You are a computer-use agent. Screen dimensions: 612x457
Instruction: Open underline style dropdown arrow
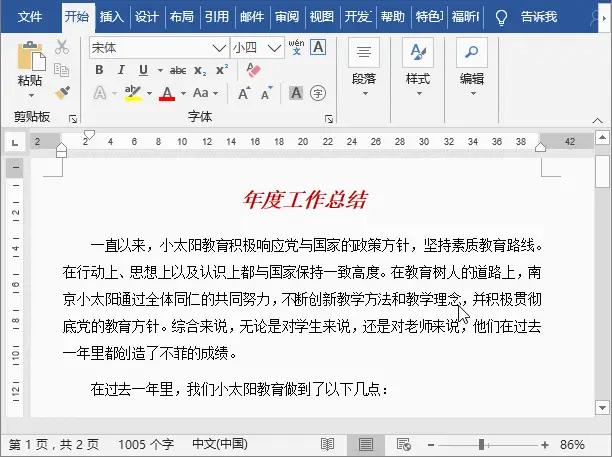coord(160,71)
